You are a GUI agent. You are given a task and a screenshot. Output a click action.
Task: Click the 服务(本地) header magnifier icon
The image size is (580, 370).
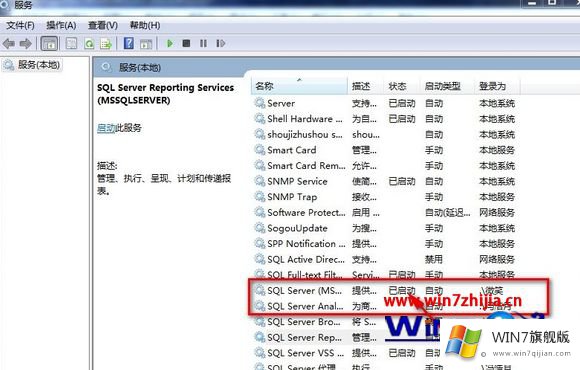106,67
